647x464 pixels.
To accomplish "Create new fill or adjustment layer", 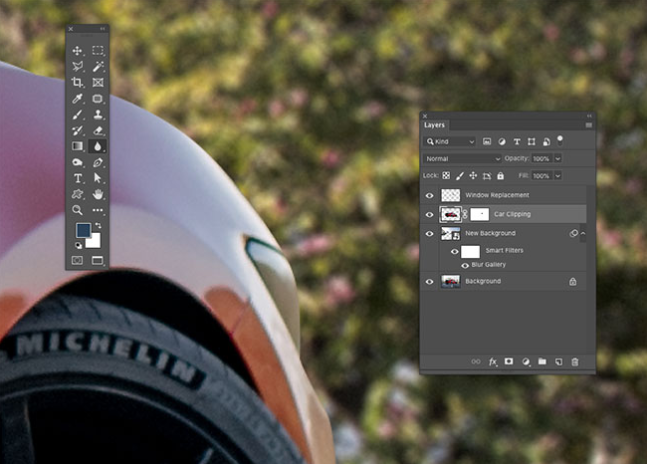I will coord(526,362).
